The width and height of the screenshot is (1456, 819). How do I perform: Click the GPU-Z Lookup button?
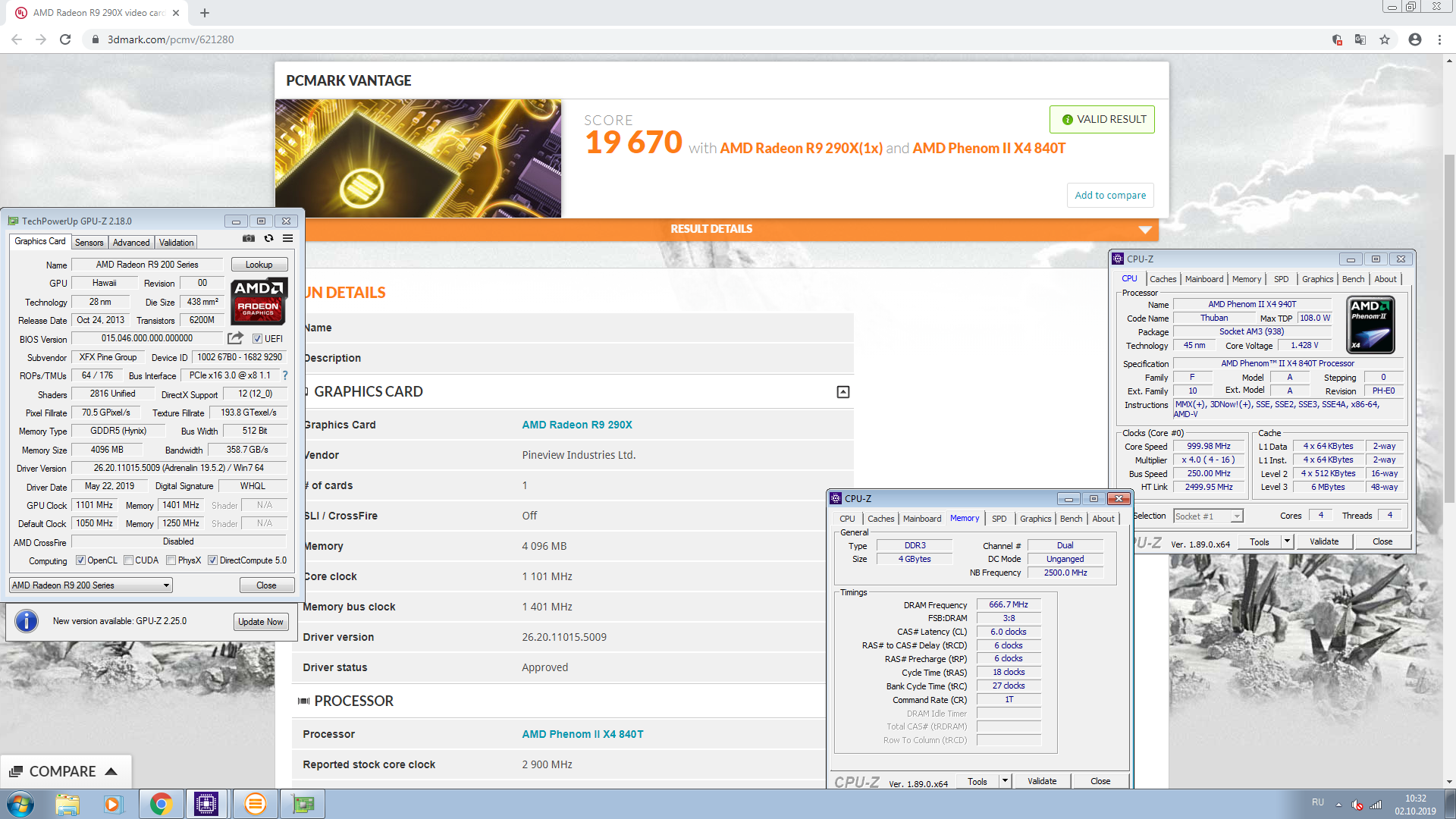point(259,265)
